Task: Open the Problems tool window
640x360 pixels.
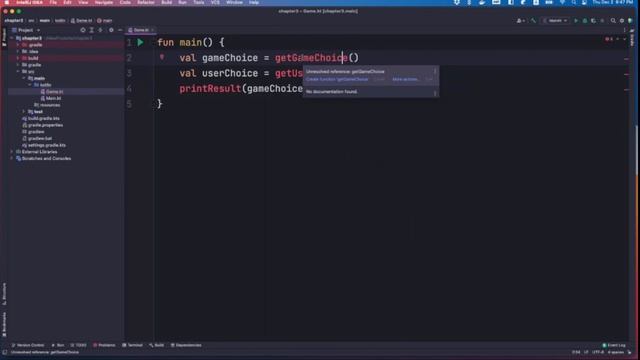Action: 104,345
